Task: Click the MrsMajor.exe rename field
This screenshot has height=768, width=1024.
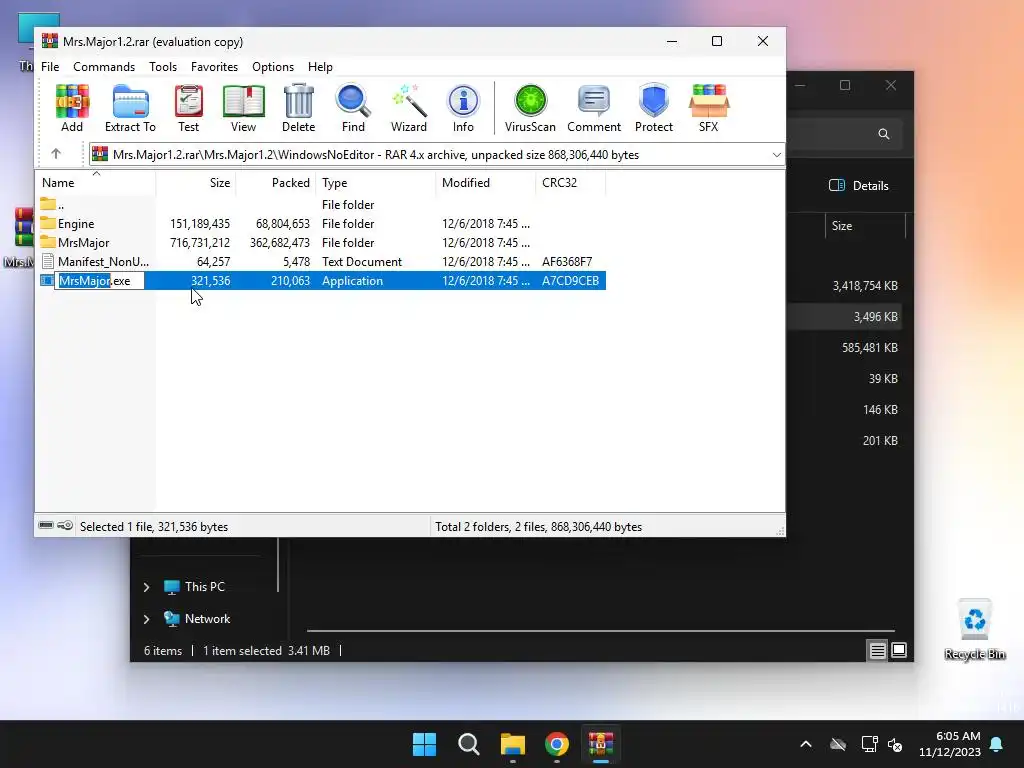Action: [x=99, y=281]
